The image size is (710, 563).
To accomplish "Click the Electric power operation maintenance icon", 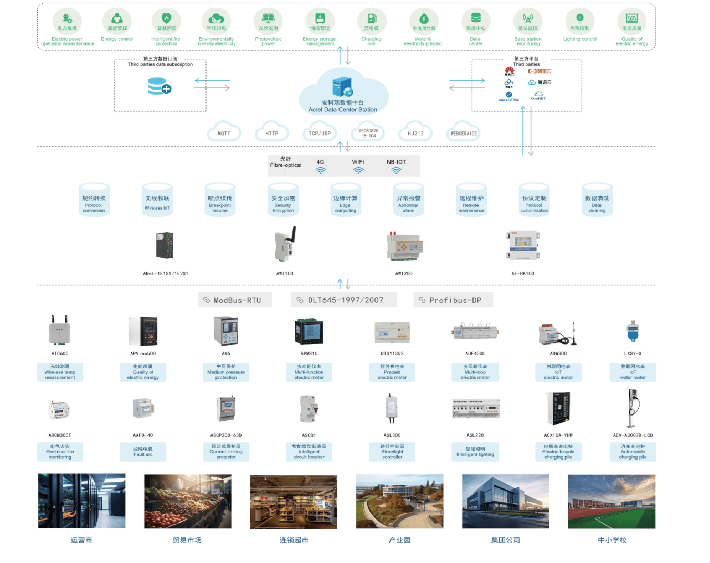I will (x=67, y=21).
